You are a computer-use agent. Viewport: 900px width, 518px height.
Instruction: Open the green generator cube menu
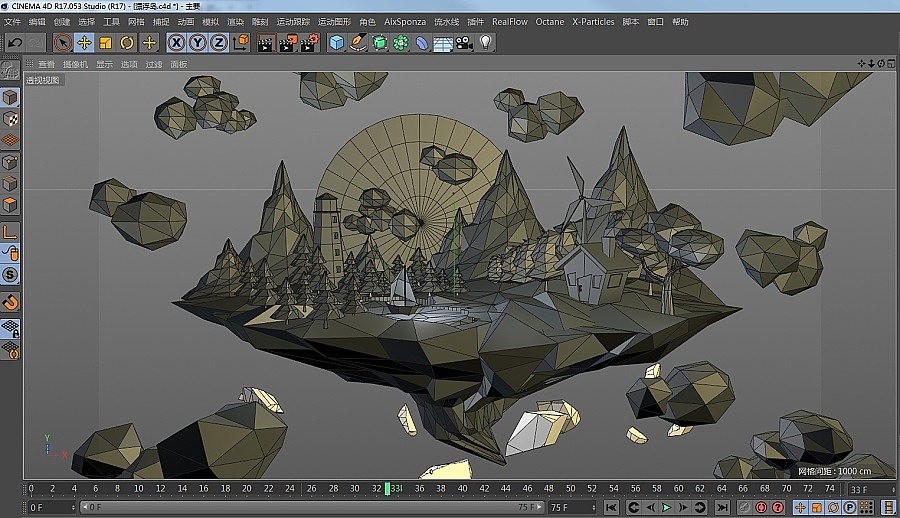tap(379, 42)
